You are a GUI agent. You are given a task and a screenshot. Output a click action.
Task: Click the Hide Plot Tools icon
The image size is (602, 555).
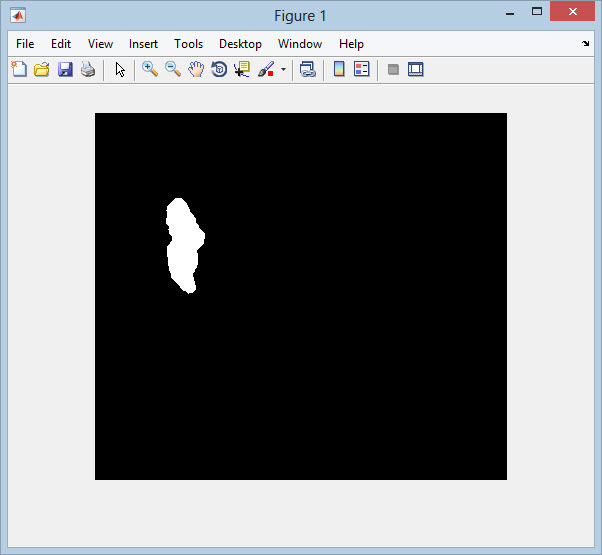(x=393, y=69)
